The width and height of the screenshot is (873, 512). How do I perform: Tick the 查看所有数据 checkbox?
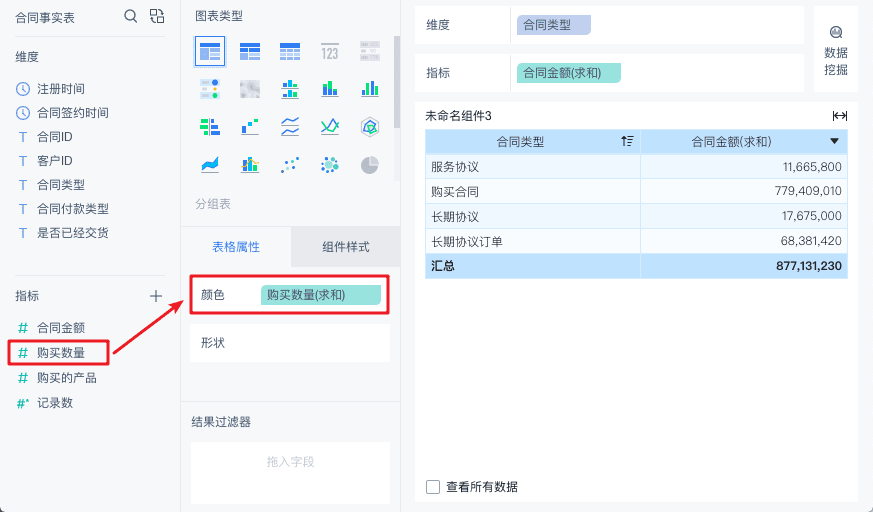433,487
